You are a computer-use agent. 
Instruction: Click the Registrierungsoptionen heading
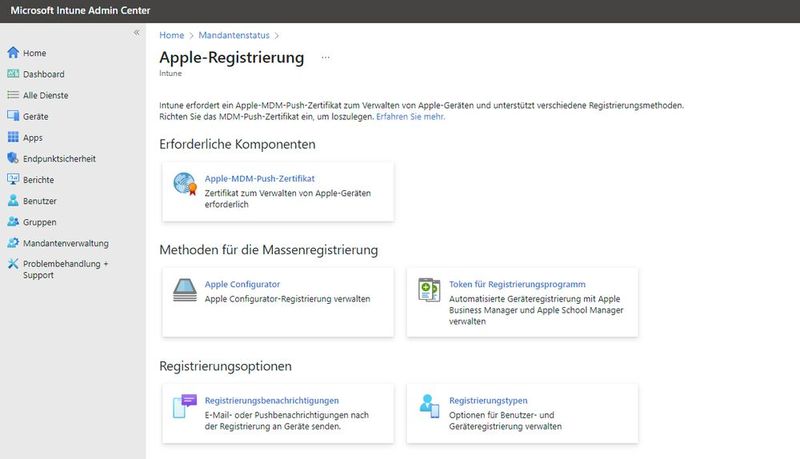tap(226, 366)
